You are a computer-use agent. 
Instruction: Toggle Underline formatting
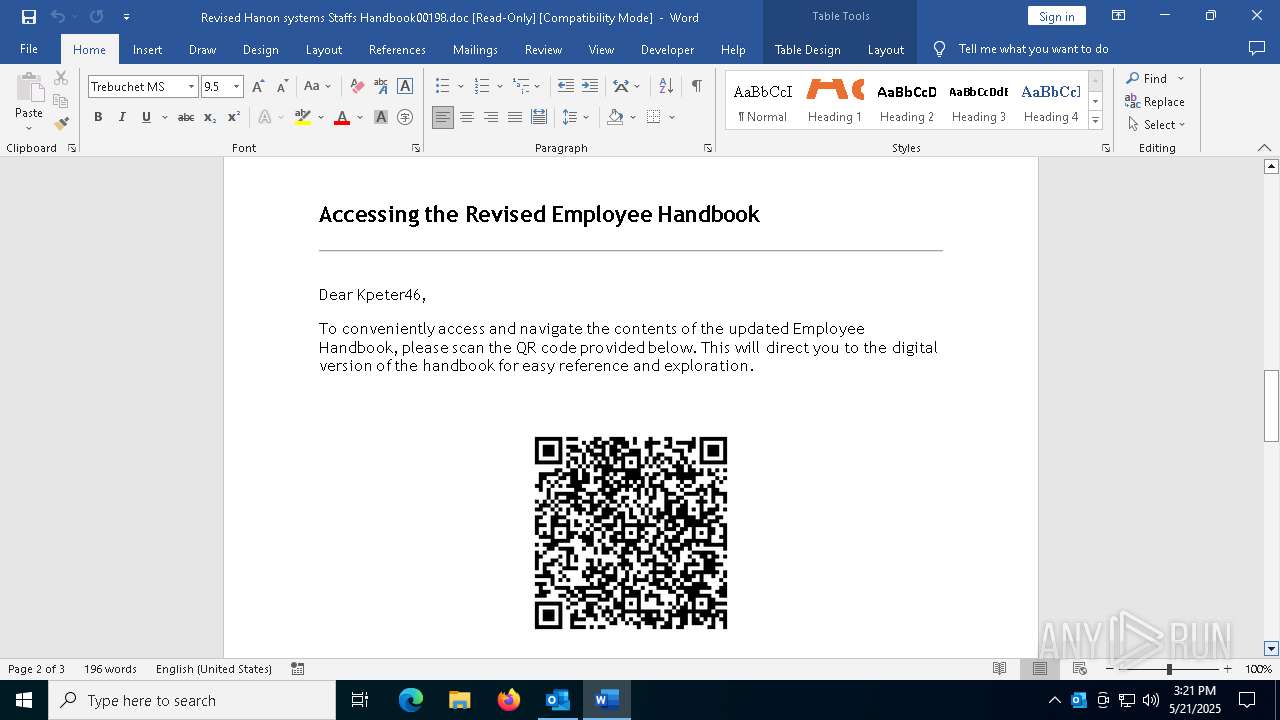pyautogui.click(x=146, y=117)
